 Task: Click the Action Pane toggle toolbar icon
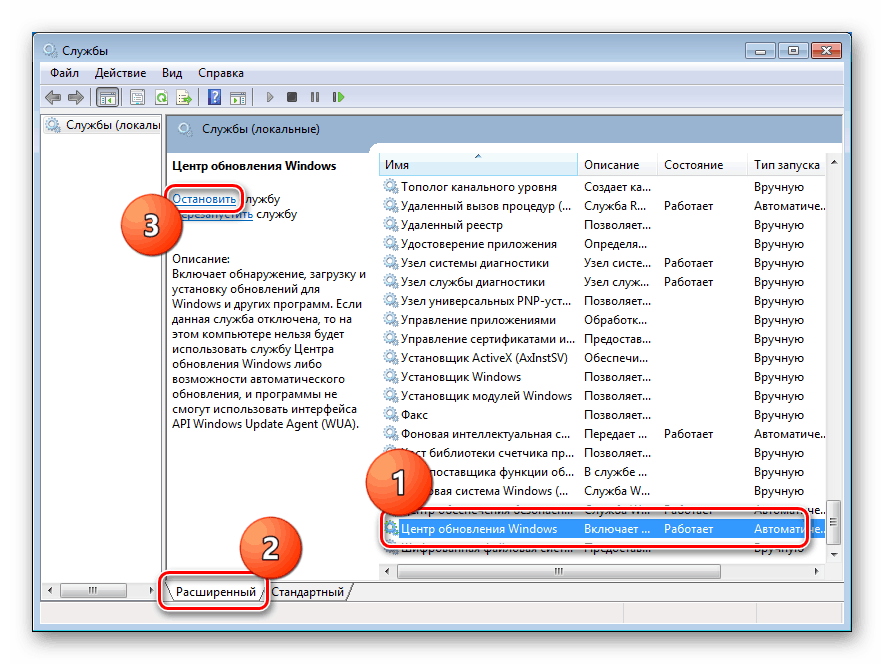(238, 98)
